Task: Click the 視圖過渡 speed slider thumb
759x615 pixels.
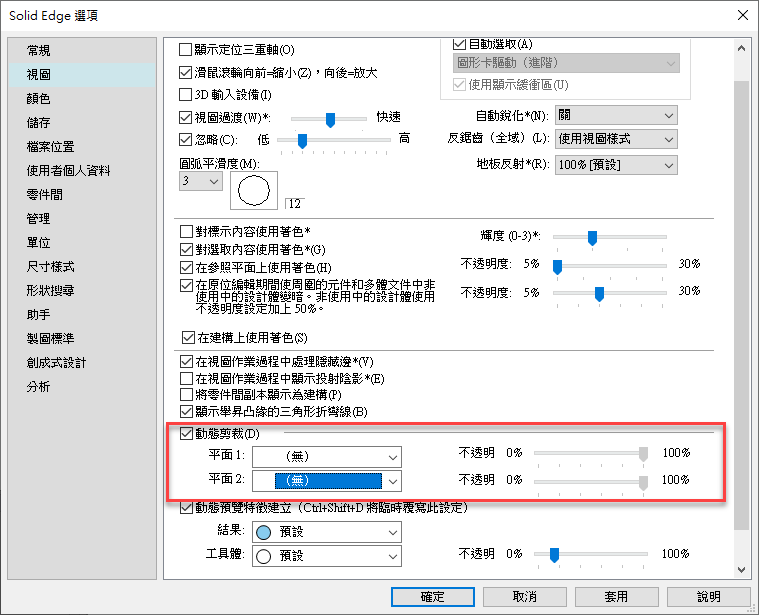Action: pyautogui.click(x=330, y=120)
